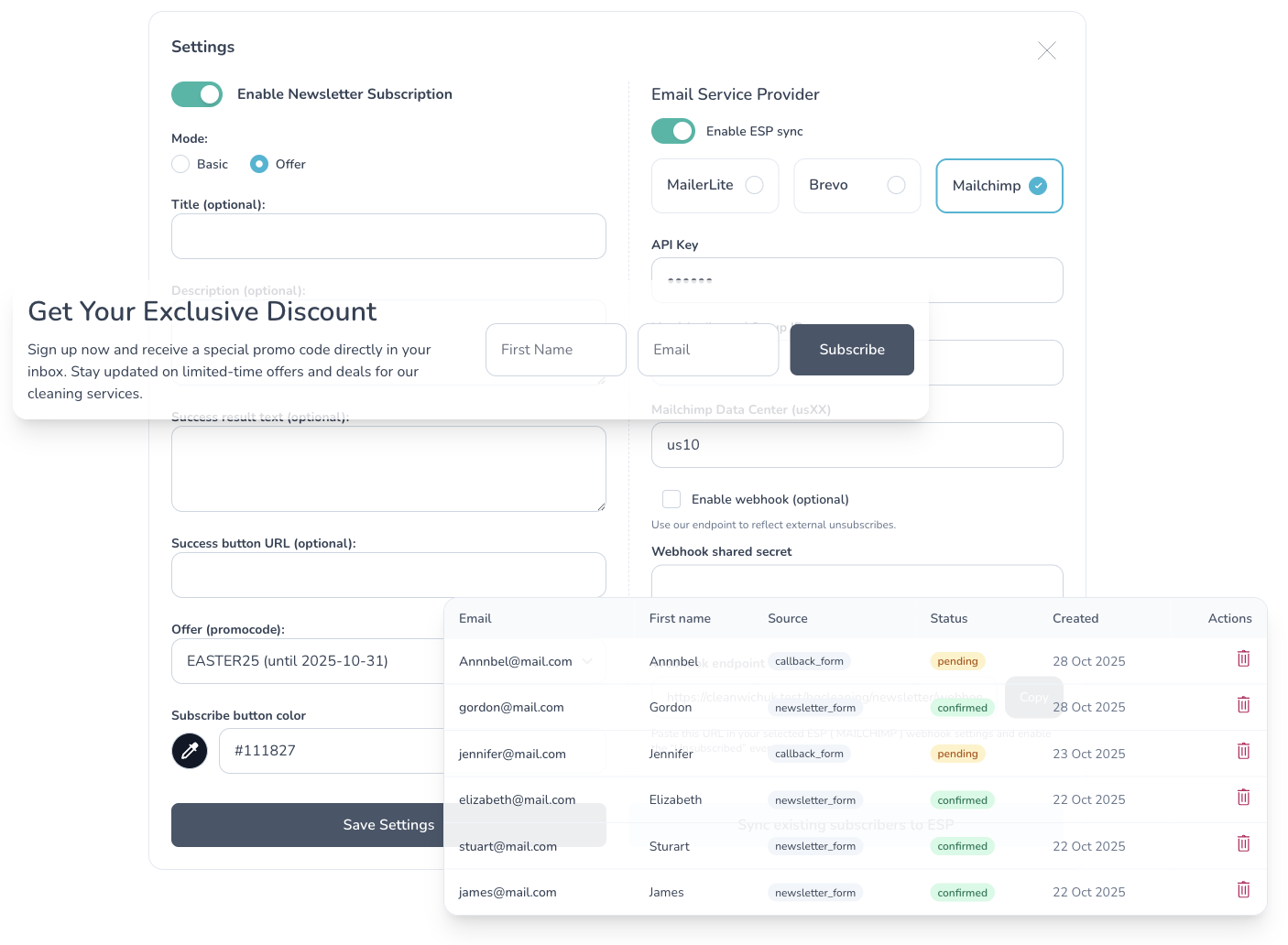Click the 23 Oct 2025 created date
This screenshot has height=945, width=1288.
1088,755
